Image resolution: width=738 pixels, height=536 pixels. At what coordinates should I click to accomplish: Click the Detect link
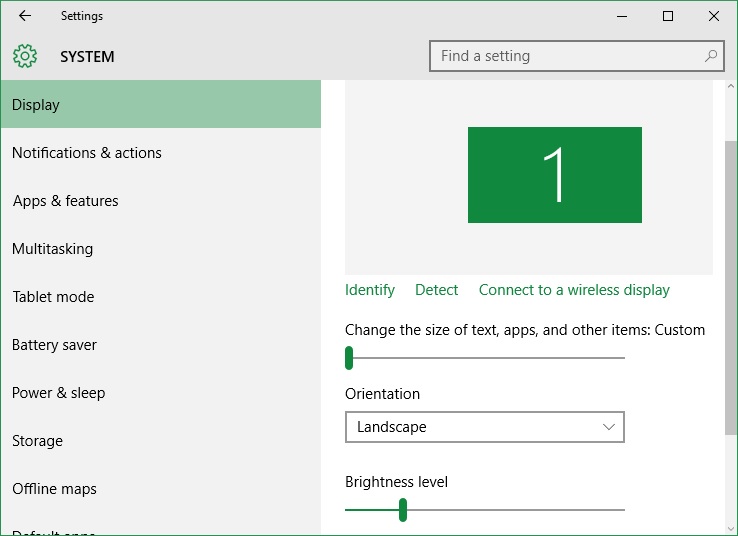(x=436, y=290)
